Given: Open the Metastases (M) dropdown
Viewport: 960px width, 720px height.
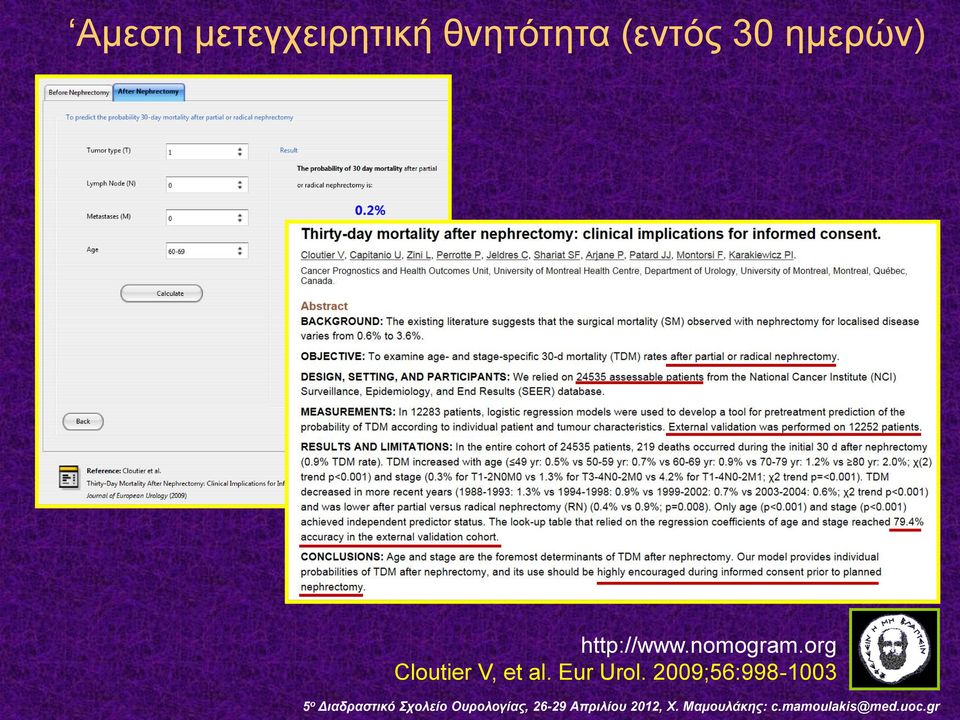Looking at the screenshot, I should click(206, 217).
